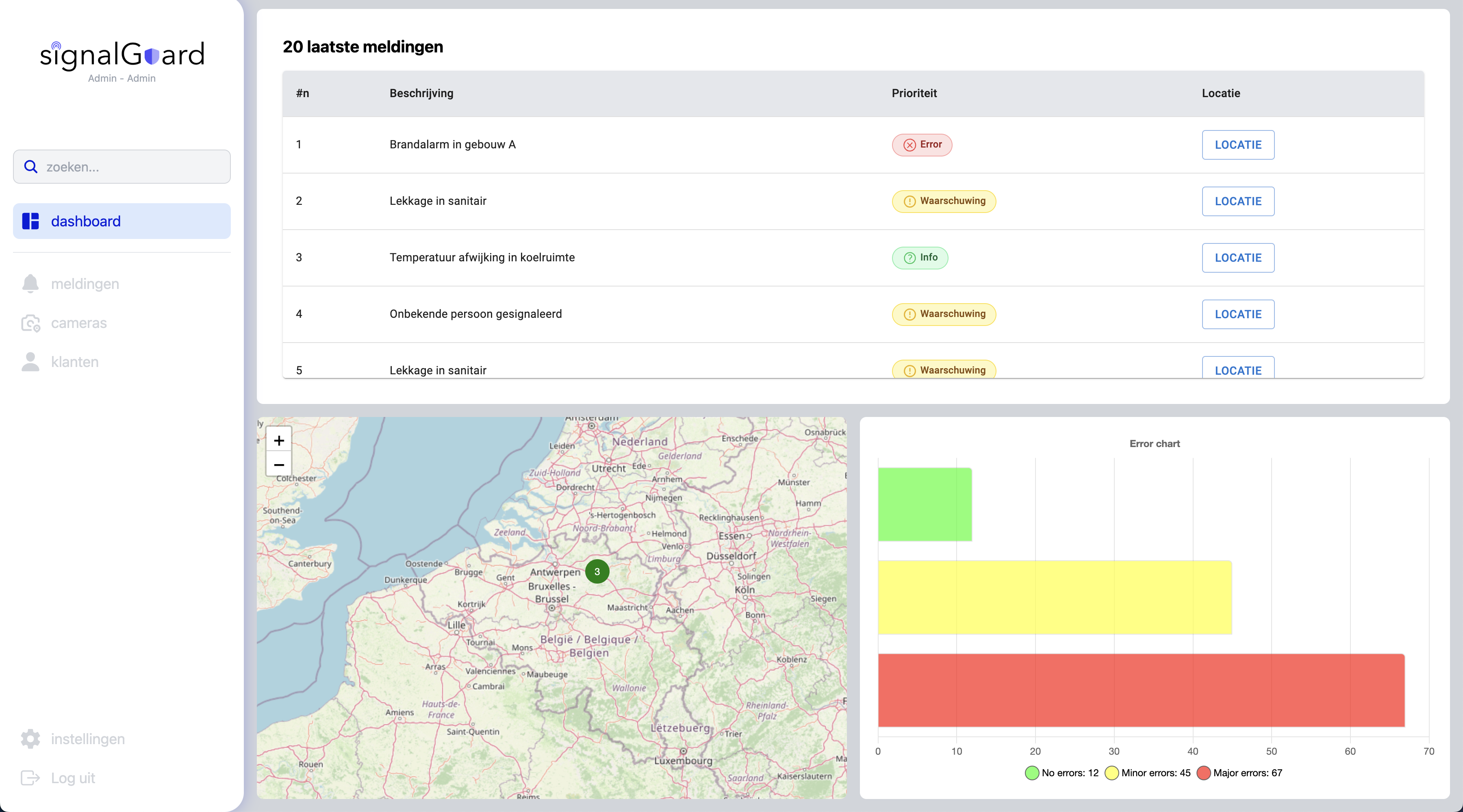Click the search magnifier icon
The image size is (1463, 812).
pyautogui.click(x=30, y=166)
